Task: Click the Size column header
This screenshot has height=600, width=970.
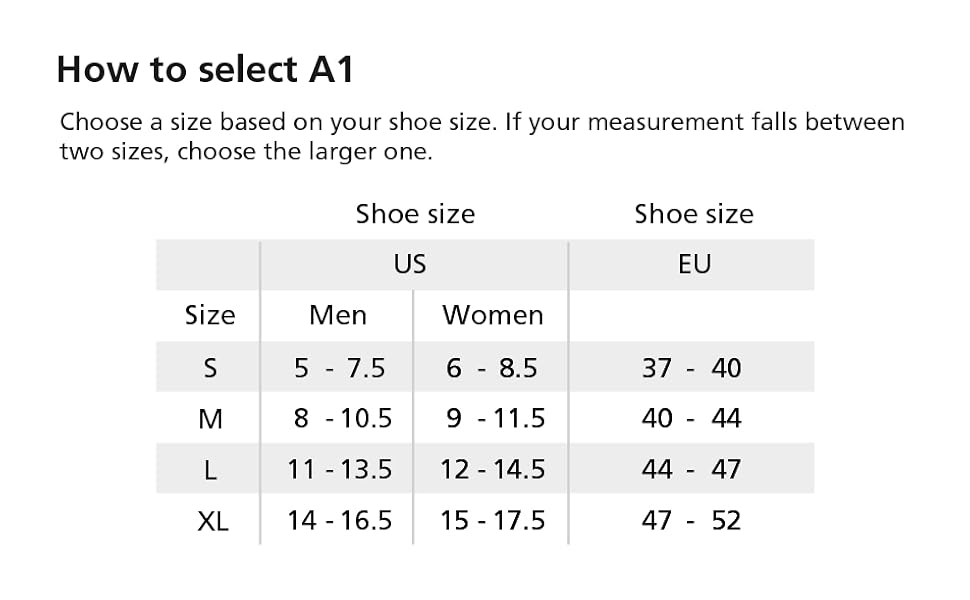Action: click(210, 315)
